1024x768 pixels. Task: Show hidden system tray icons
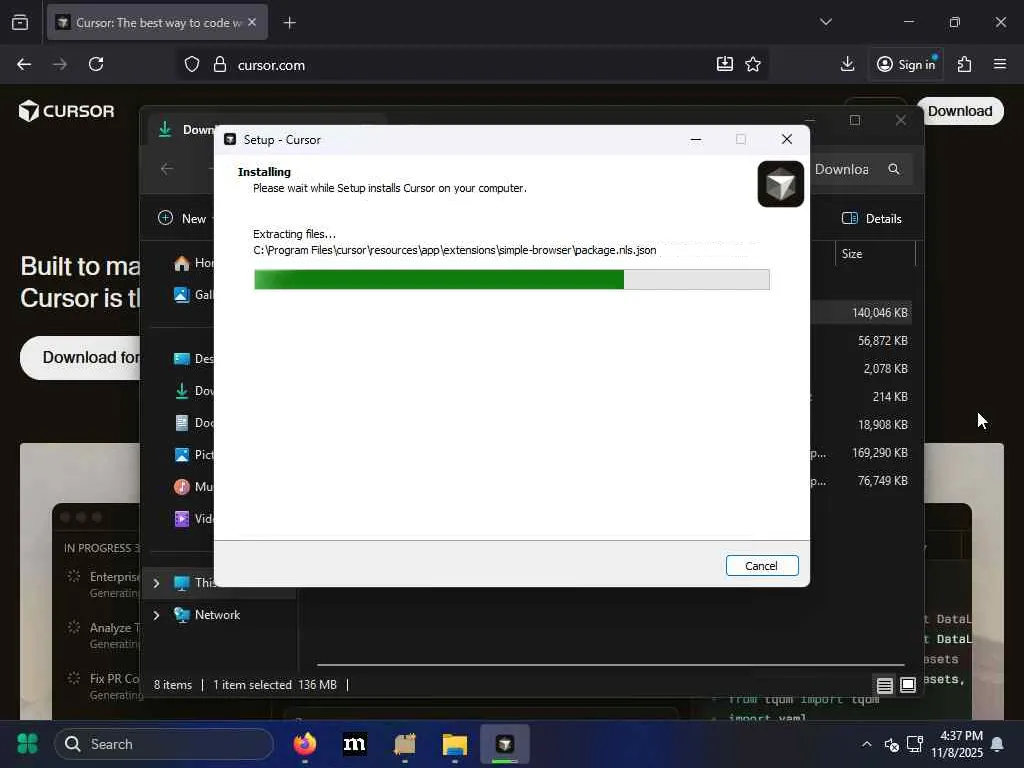(866, 744)
